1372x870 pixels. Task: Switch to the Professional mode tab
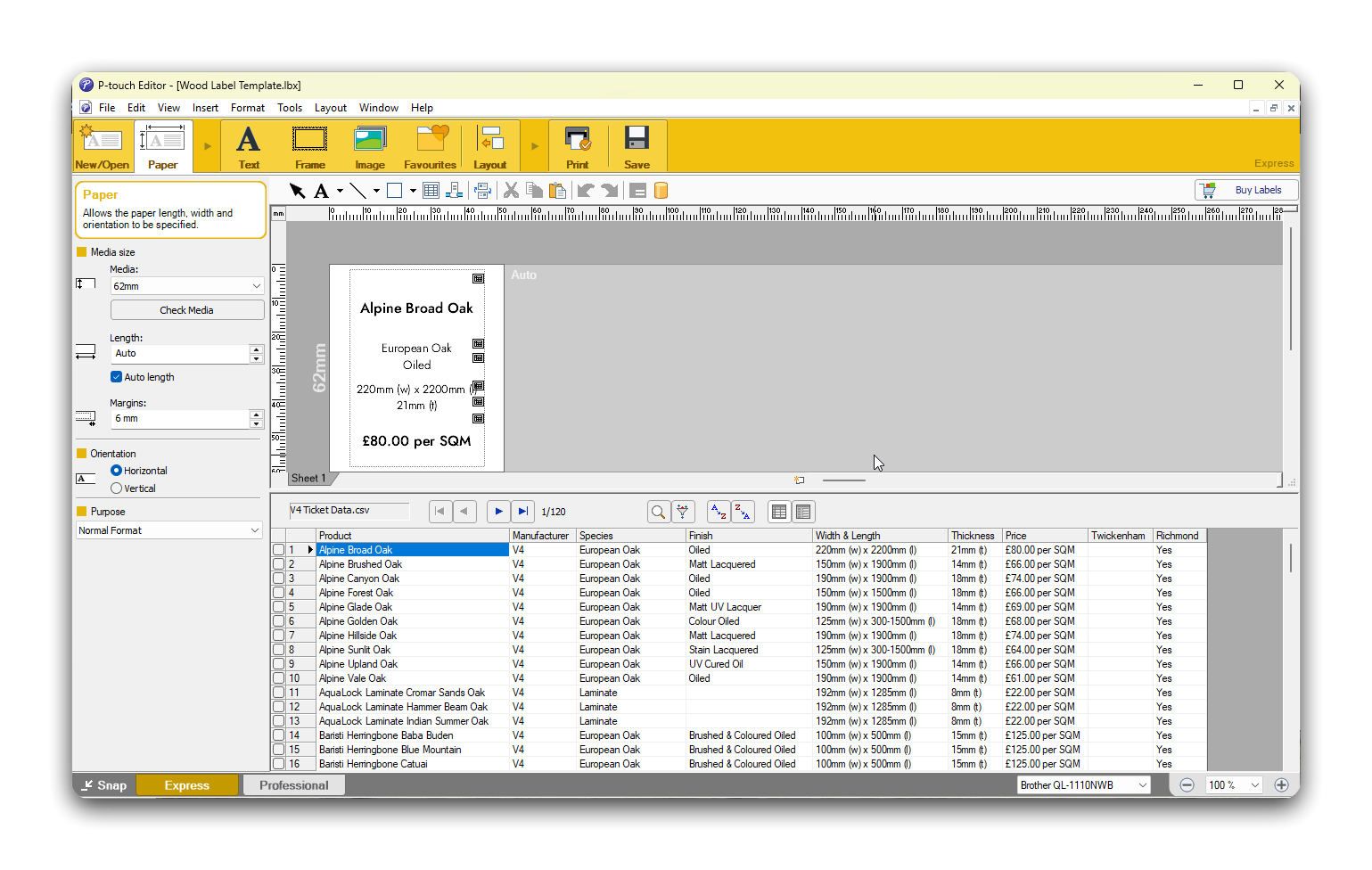[x=293, y=785]
